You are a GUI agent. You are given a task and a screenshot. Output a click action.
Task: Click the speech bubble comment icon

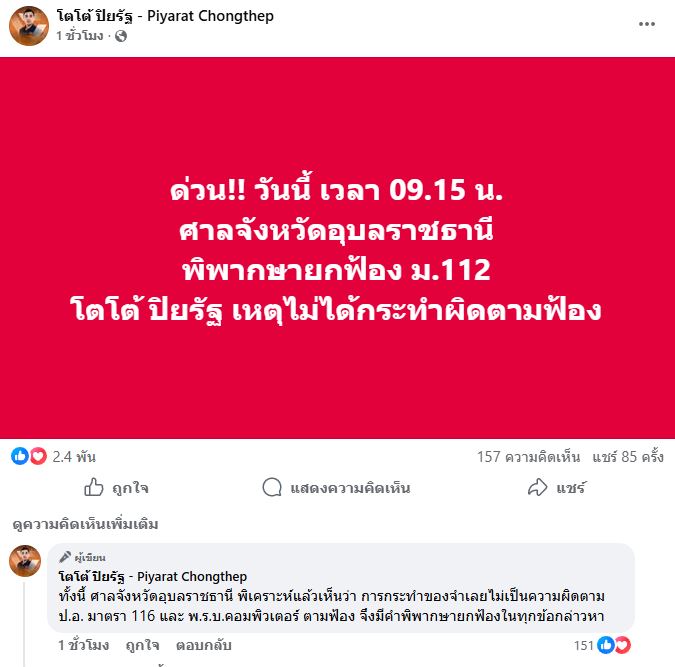tap(272, 487)
